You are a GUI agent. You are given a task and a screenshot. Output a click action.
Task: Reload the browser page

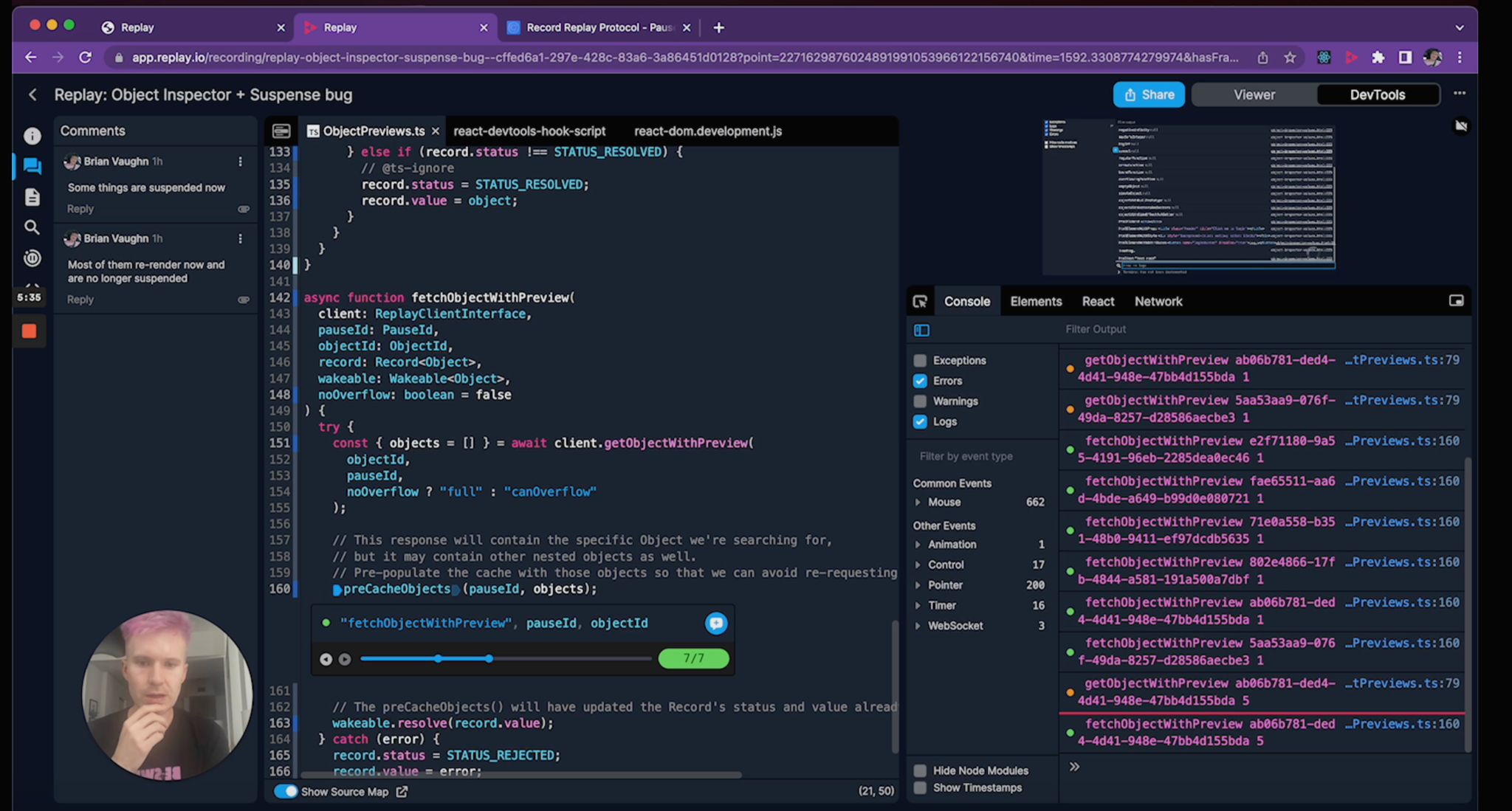[x=86, y=57]
